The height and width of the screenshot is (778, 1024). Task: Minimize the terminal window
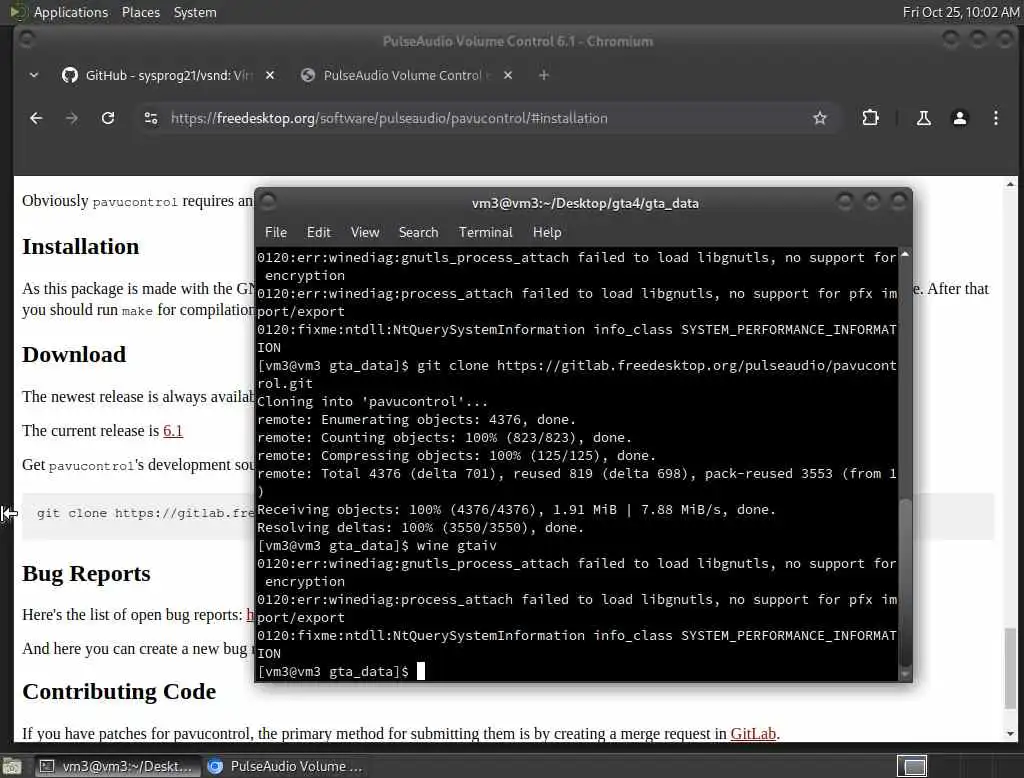844,201
